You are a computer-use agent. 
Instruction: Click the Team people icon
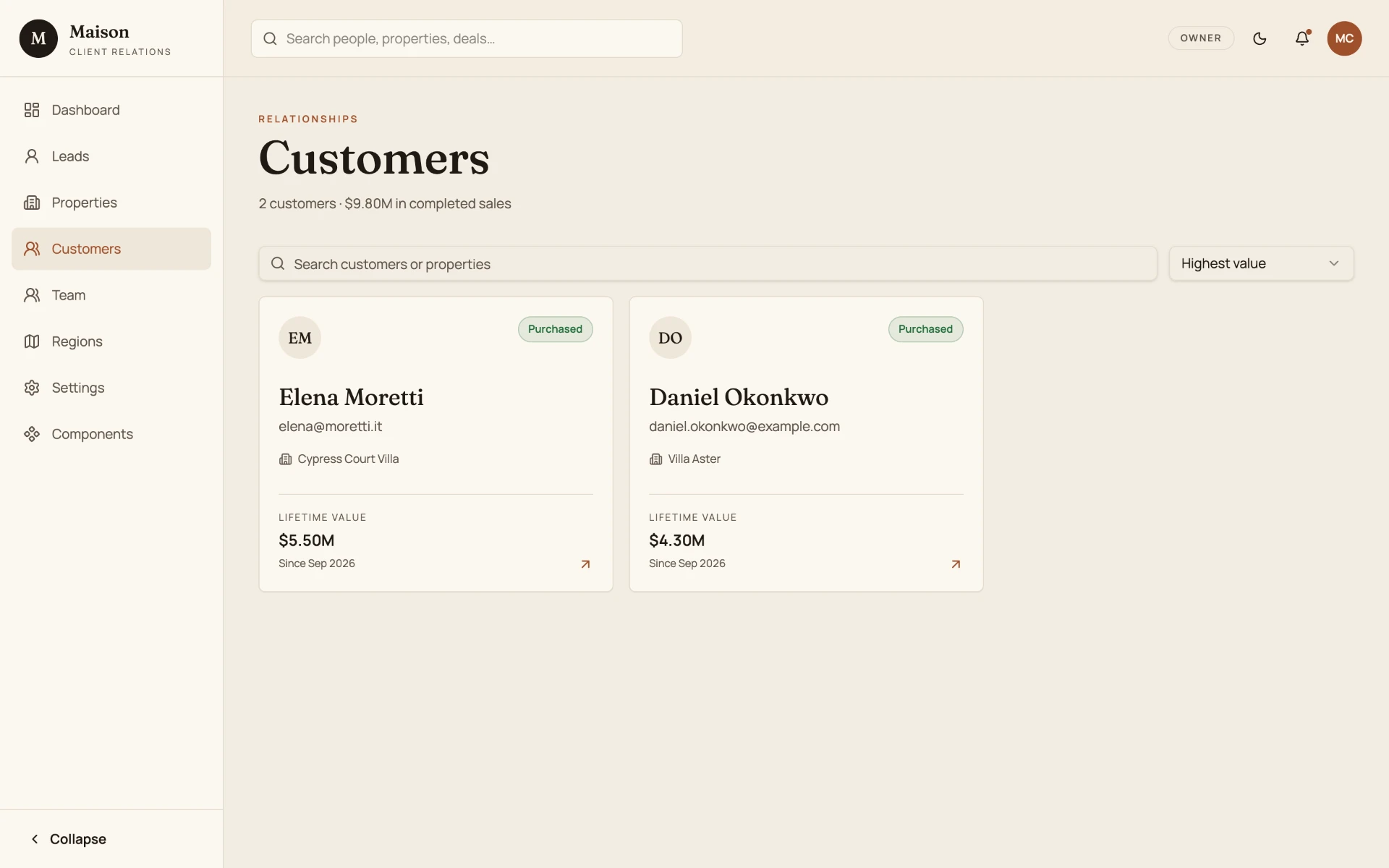tap(32, 295)
